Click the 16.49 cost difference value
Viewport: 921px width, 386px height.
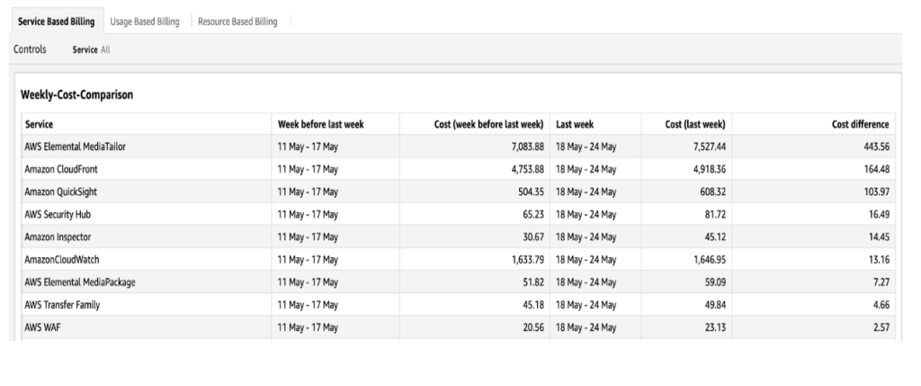coord(878,214)
